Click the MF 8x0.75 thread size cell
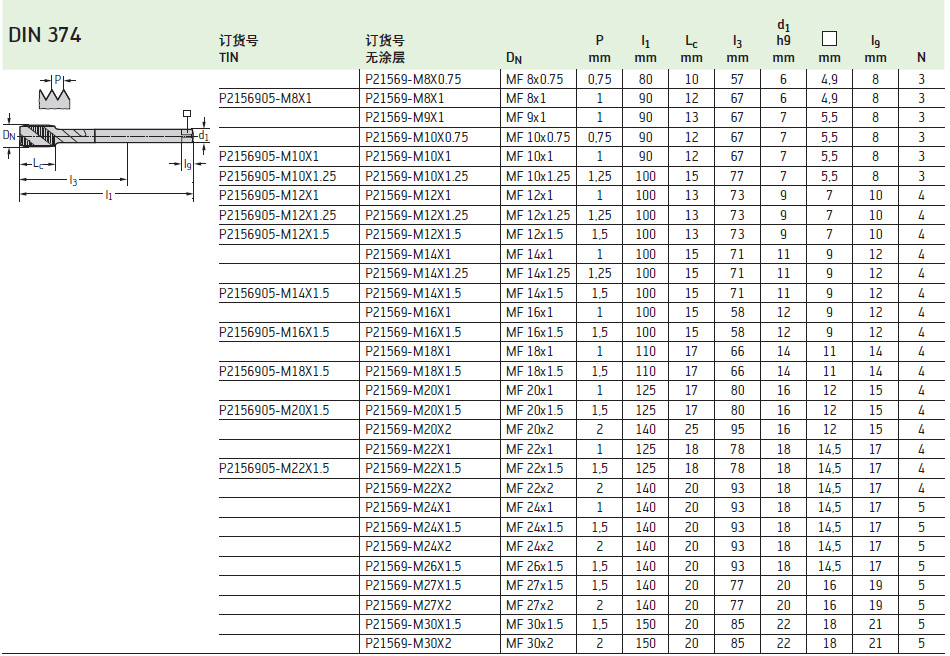 pyautogui.click(x=535, y=79)
